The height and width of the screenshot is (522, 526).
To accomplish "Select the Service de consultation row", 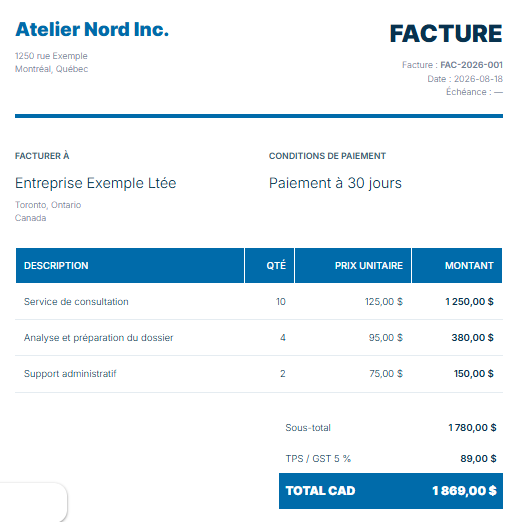I will [x=259, y=302].
